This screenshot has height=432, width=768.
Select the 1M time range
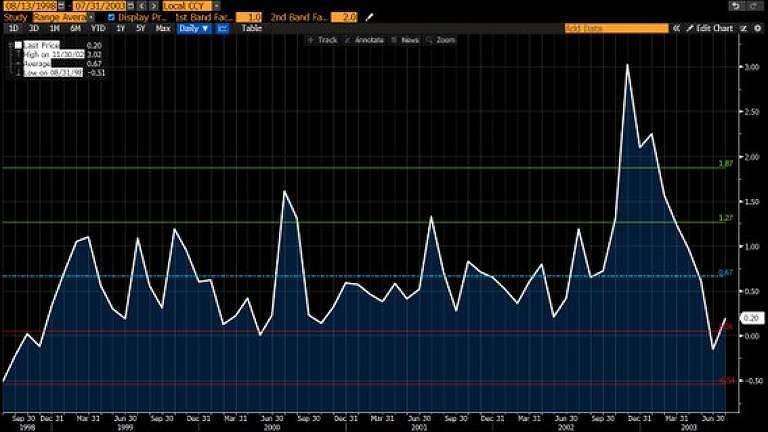(x=54, y=28)
